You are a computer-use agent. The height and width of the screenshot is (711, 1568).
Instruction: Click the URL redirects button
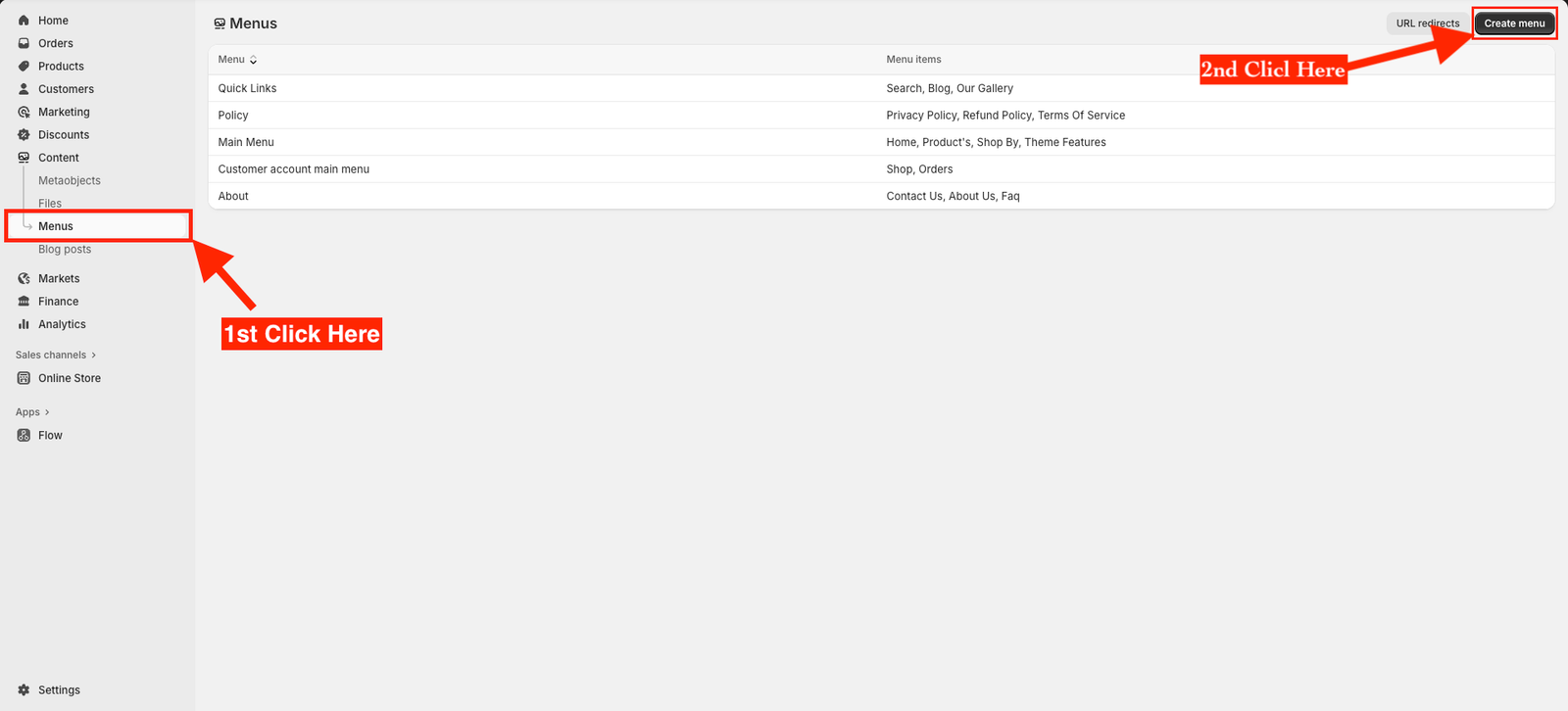click(1427, 24)
